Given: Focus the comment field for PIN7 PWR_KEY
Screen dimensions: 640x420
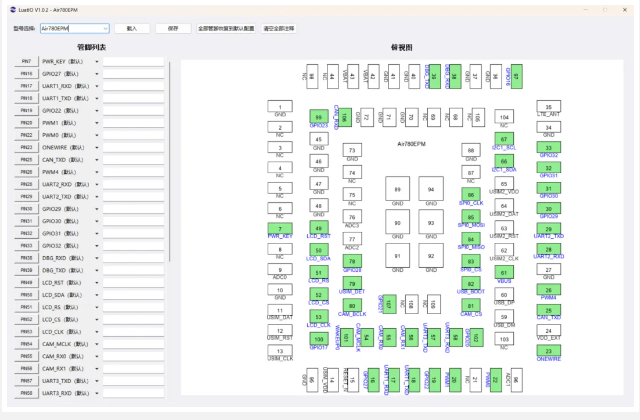Looking at the screenshot, I should [133, 61].
